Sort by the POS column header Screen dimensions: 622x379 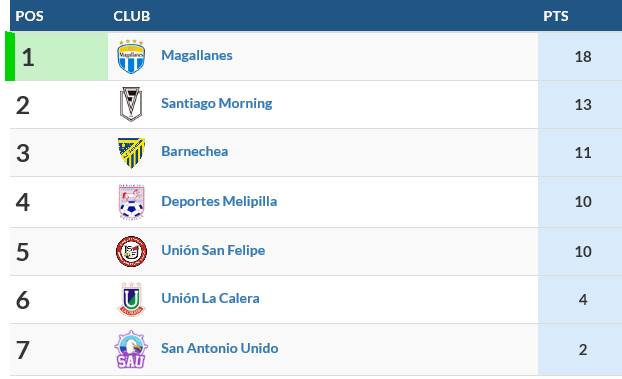pos(29,16)
